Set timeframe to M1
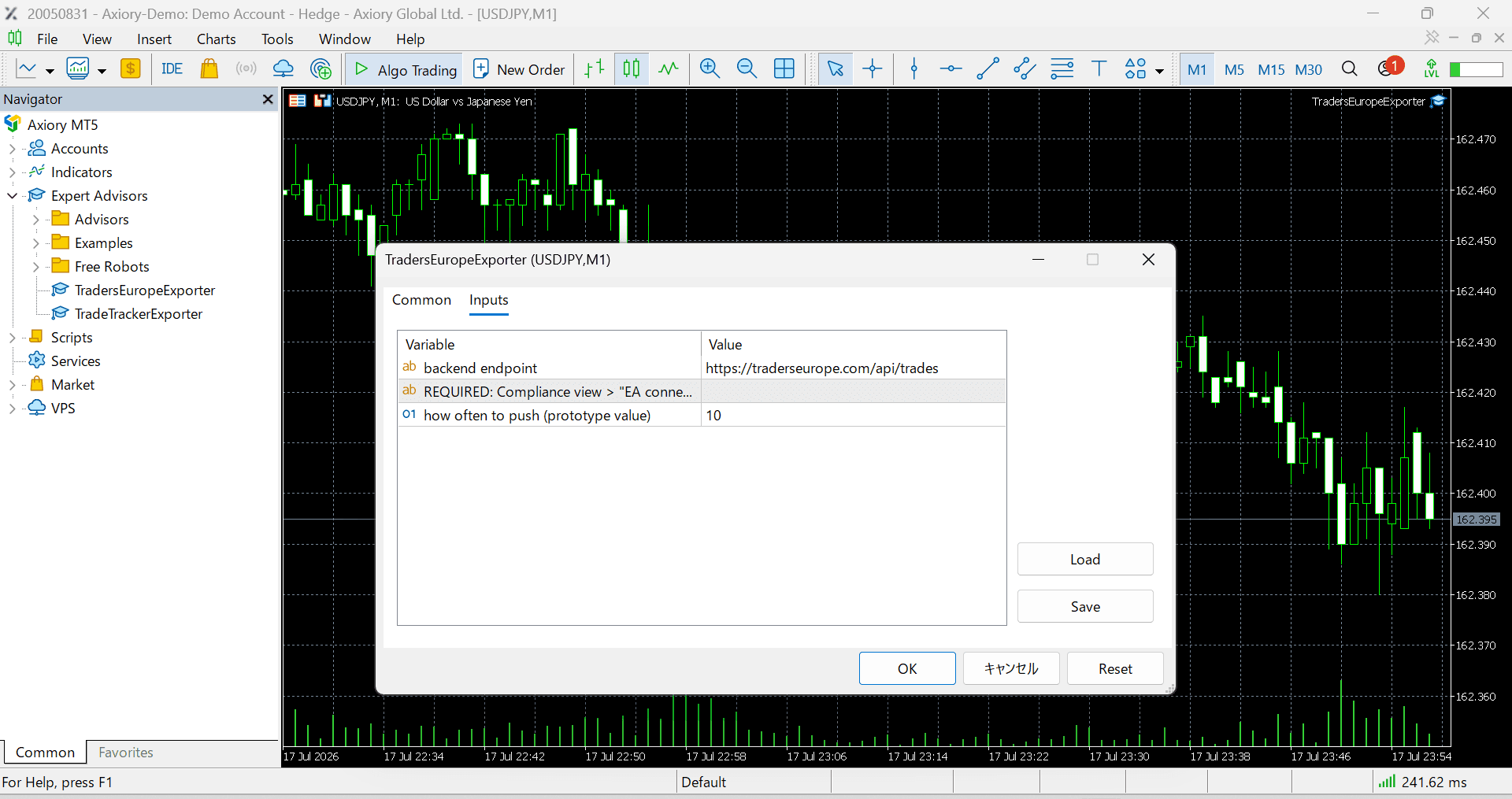The image size is (1512, 799). [1197, 69]
